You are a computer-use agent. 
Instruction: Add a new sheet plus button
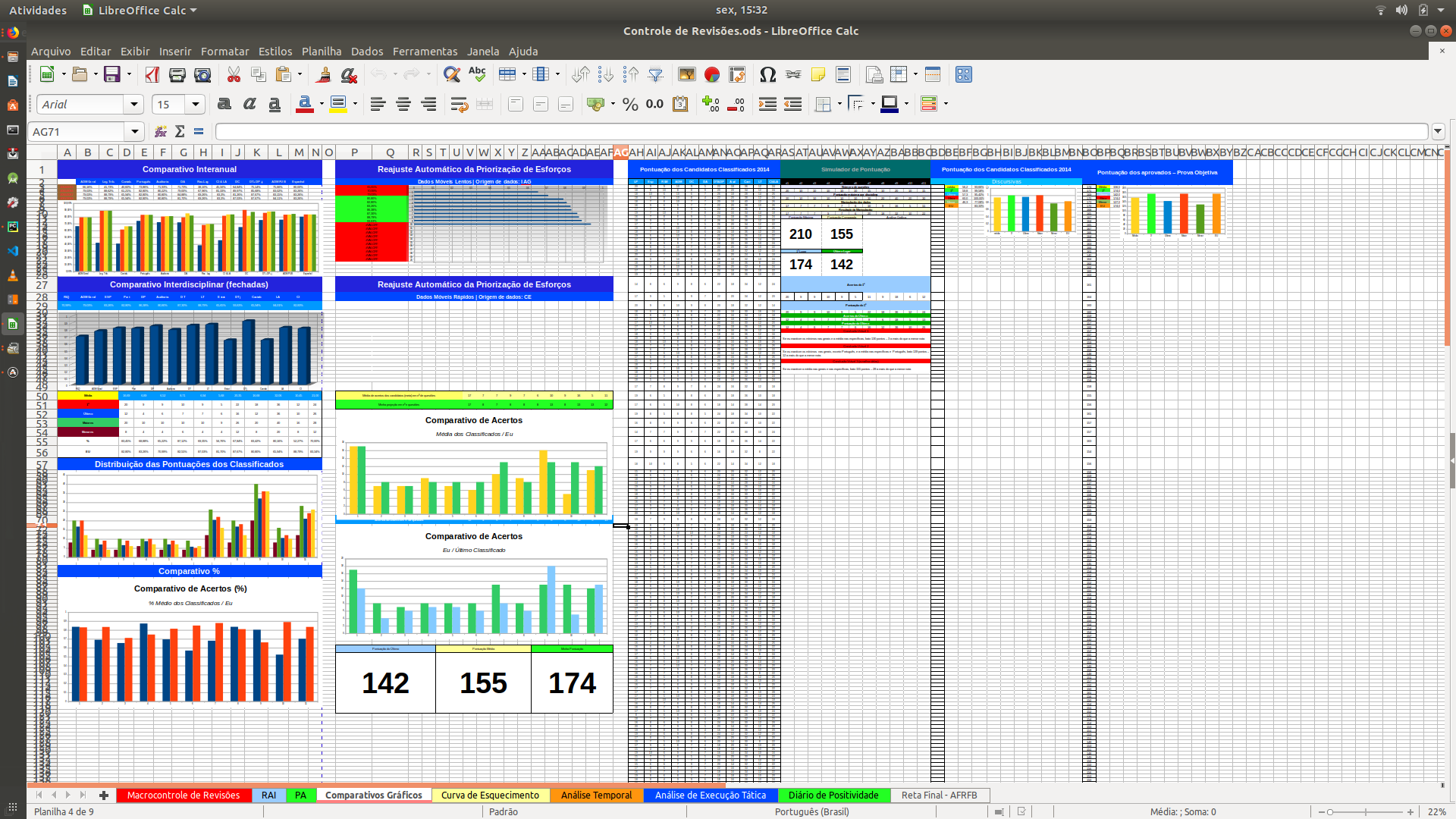coord(104,795)
